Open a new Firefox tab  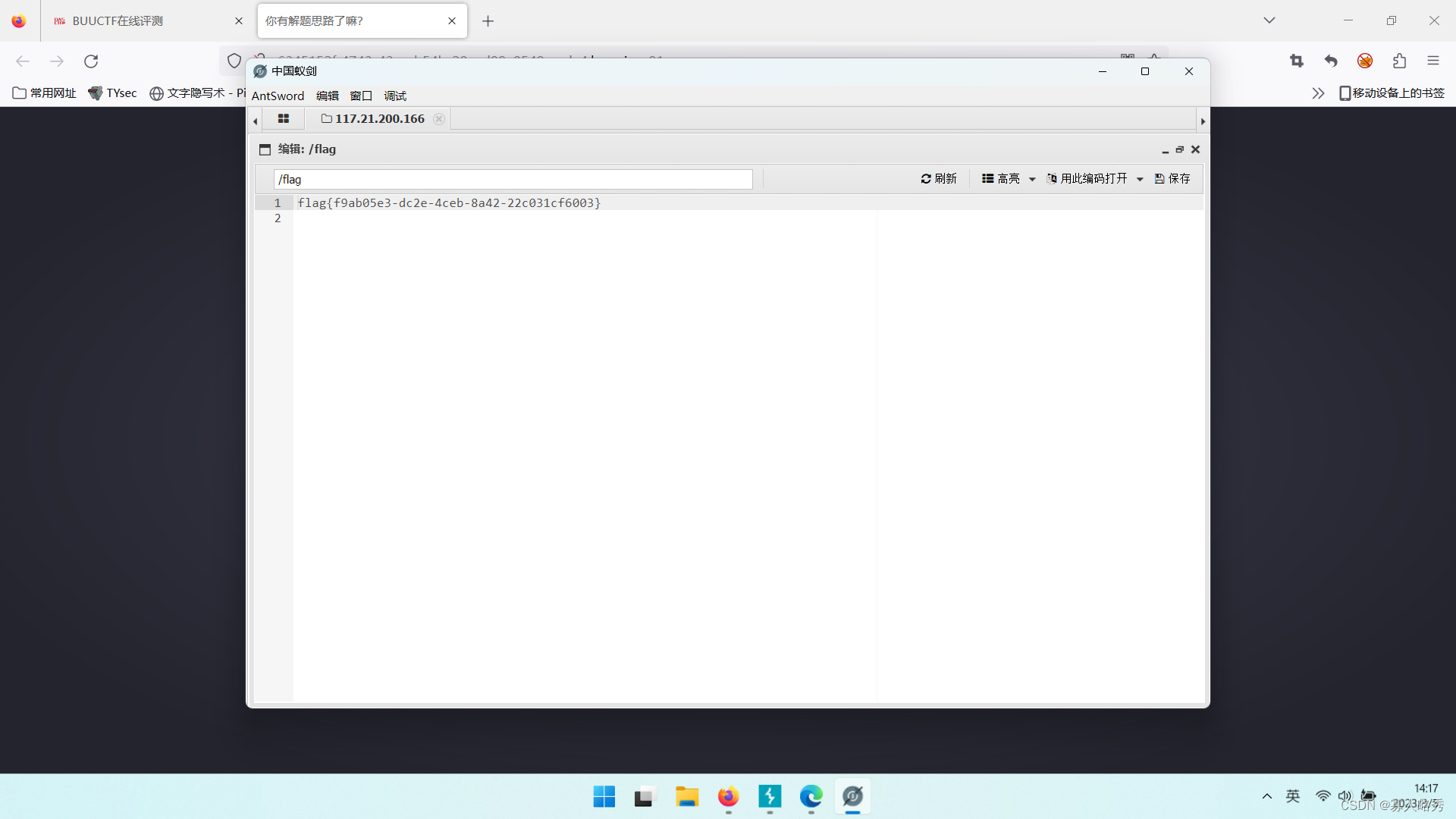click(488, 21)
